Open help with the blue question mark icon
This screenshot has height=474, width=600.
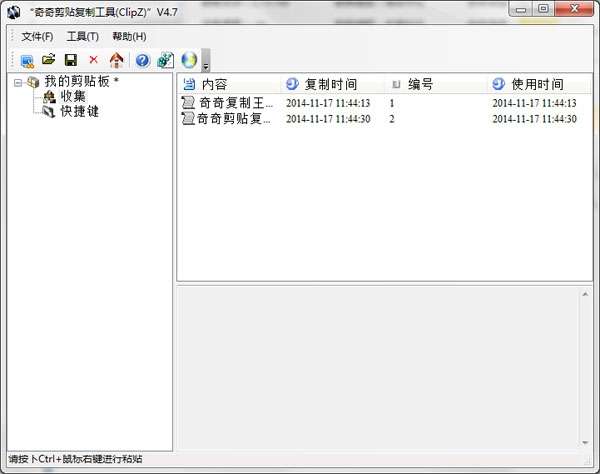tap(143, 60)
